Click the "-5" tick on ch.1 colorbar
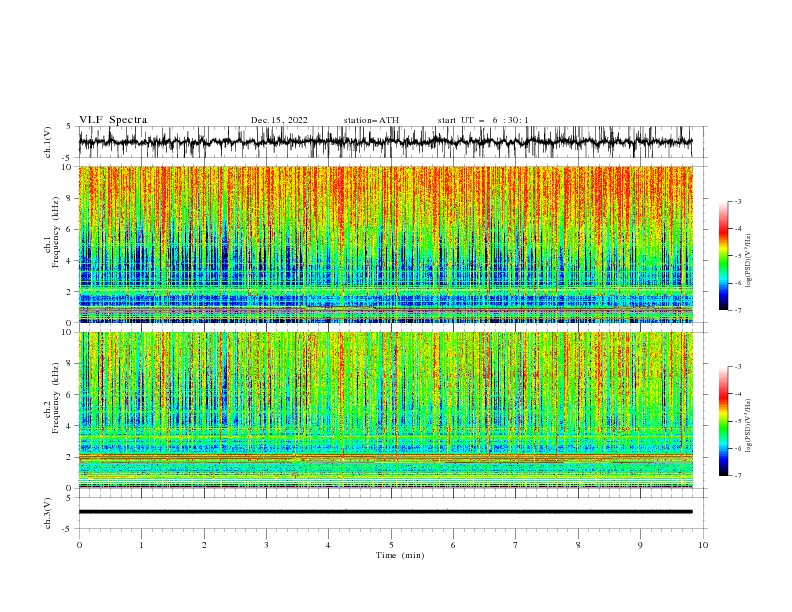The image size is (792, 612). click(x=738, y=256)
